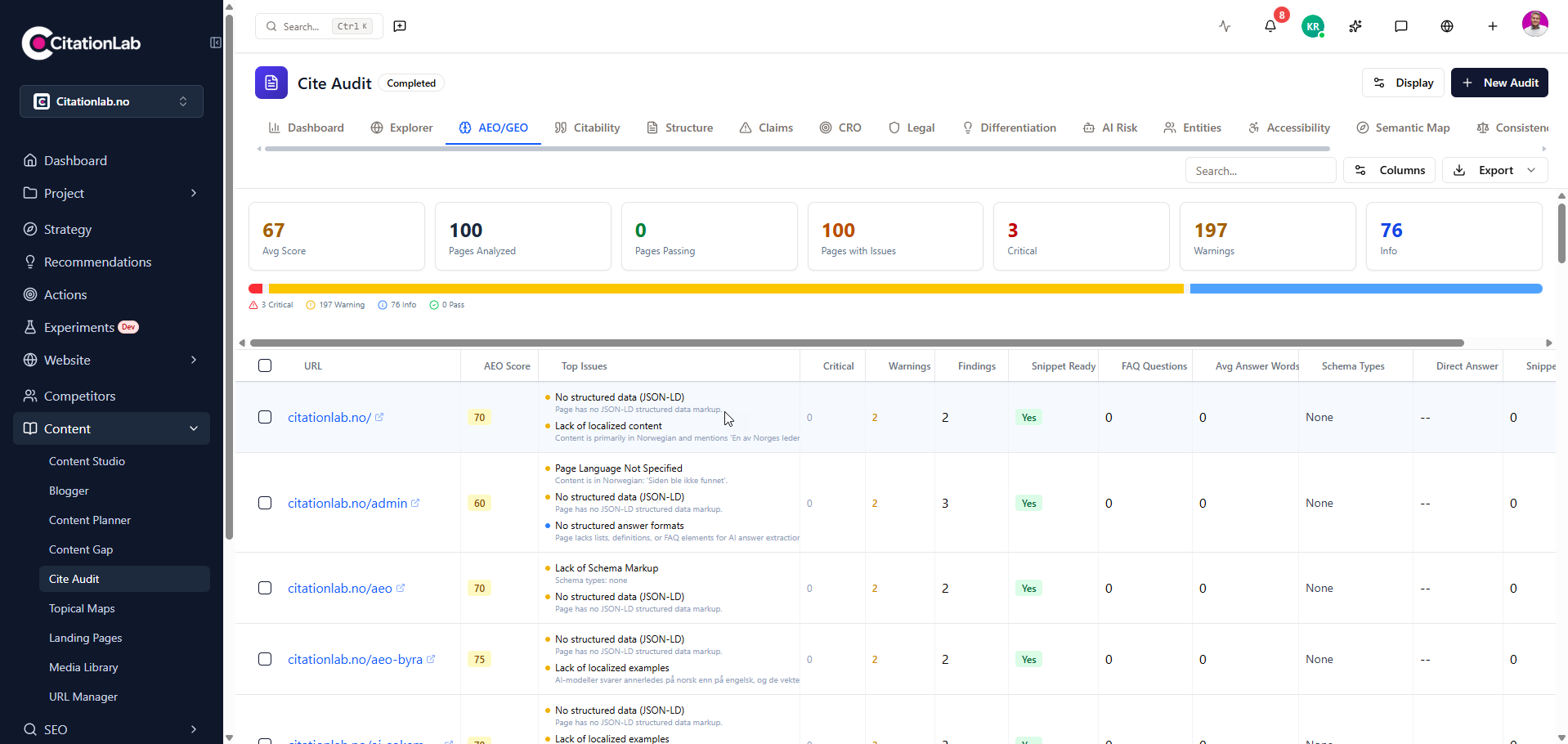Image resolution: width=1568 pixels, height=744 pixels.
Task: Switch to the Explorer tab
Action: click(x=401, y=128)
